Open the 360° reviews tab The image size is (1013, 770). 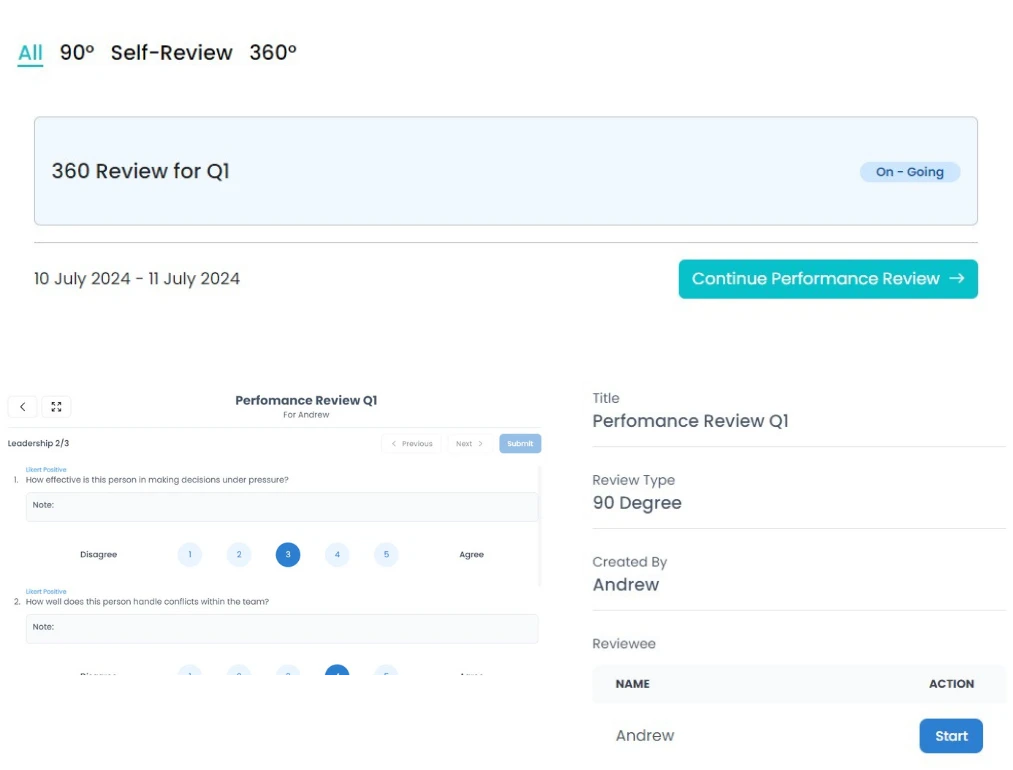(x=273, y=53)
